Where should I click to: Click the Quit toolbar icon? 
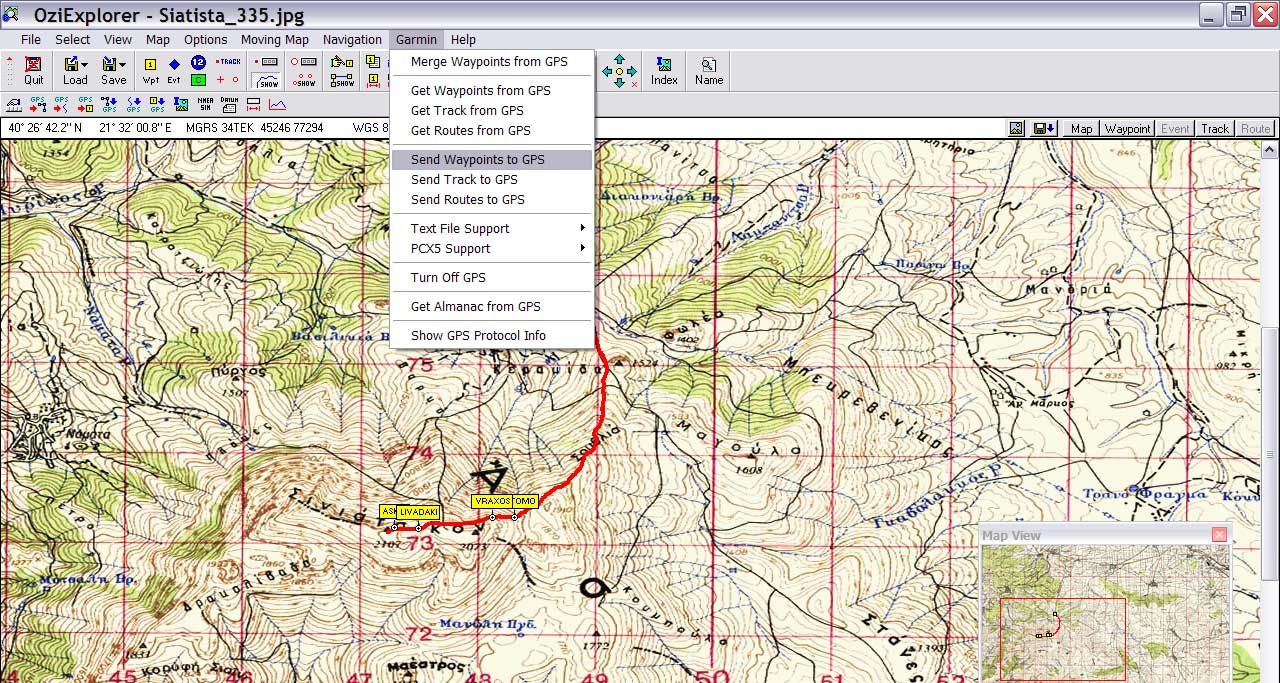34,71
